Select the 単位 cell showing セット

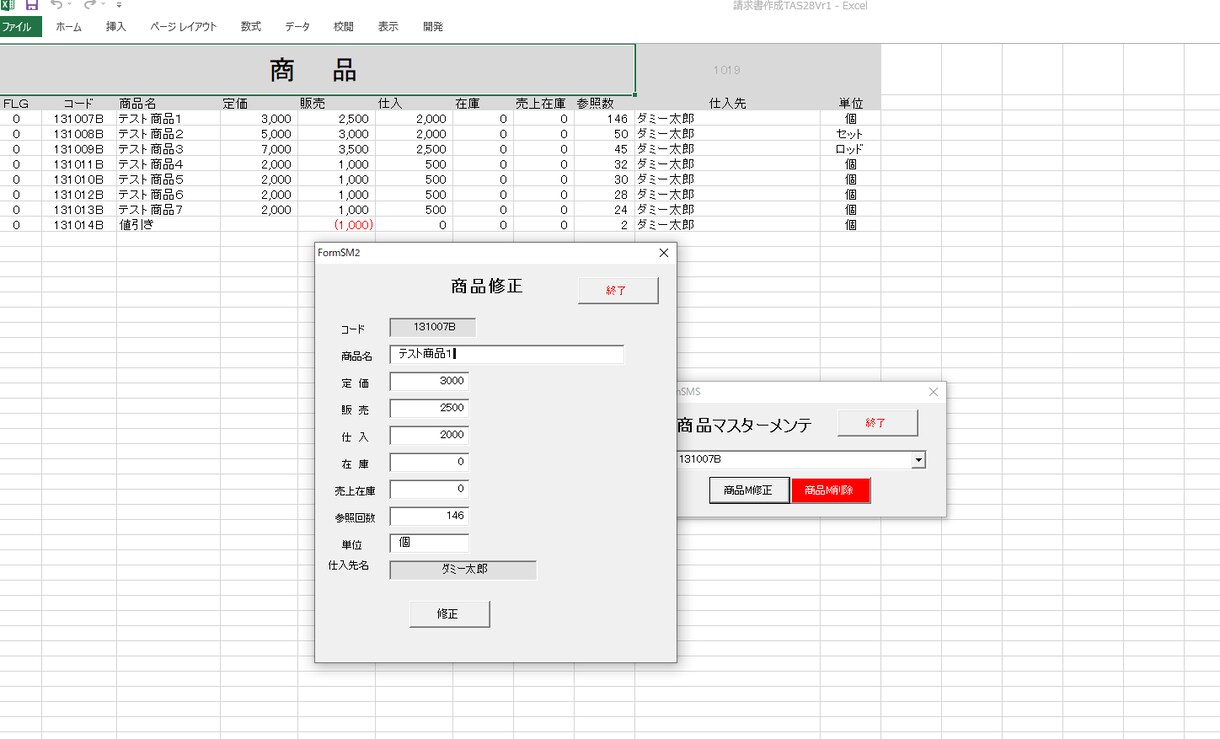coord(850,134)
